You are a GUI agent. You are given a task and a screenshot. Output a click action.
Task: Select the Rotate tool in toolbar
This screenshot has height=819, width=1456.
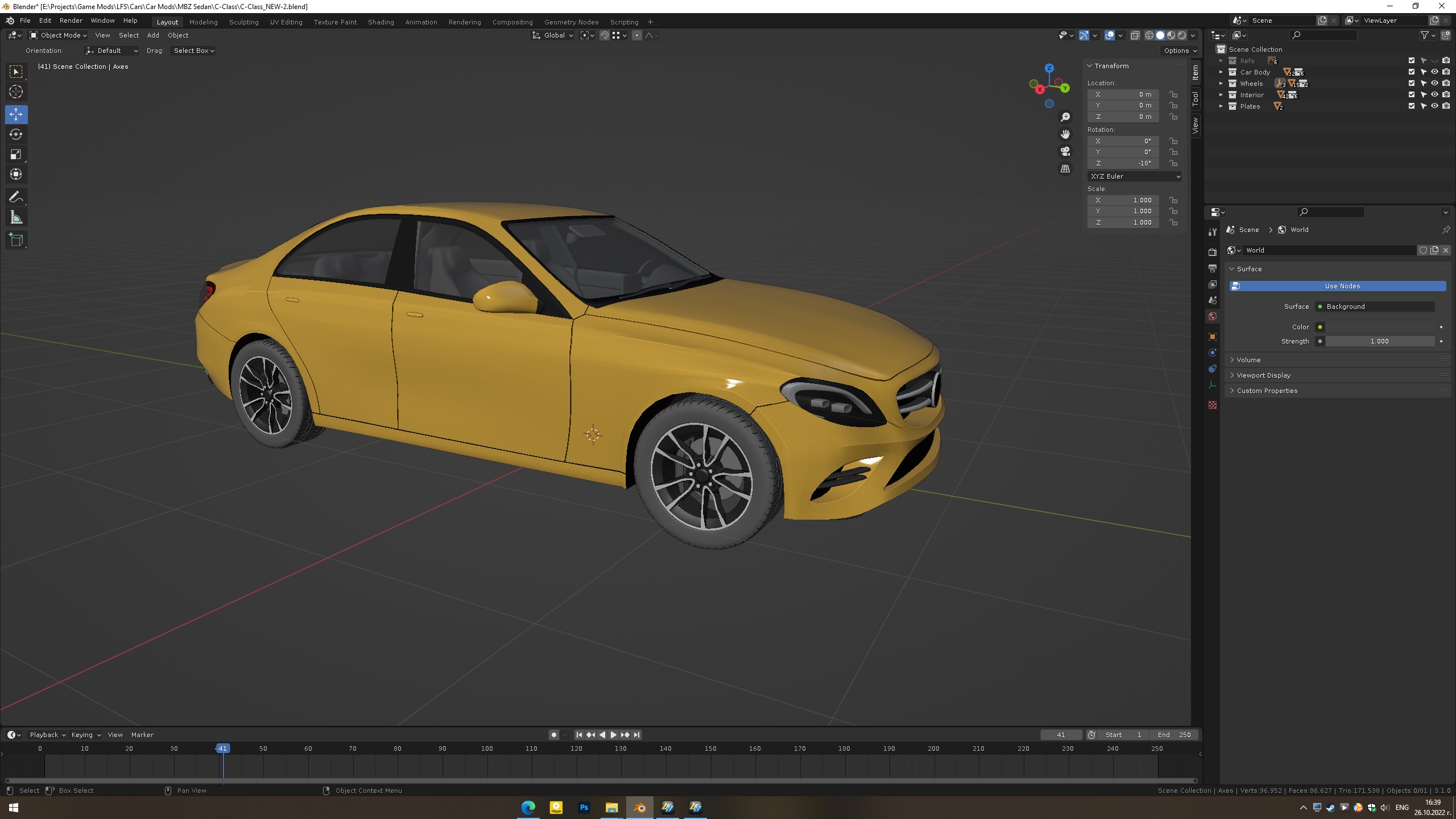tap(16, 134)
